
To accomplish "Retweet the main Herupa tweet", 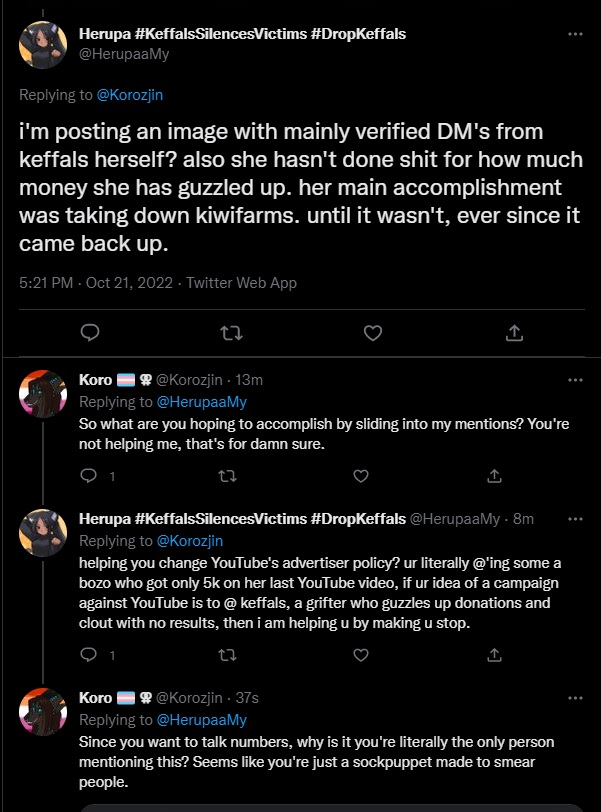I will (x=231, y=332).
